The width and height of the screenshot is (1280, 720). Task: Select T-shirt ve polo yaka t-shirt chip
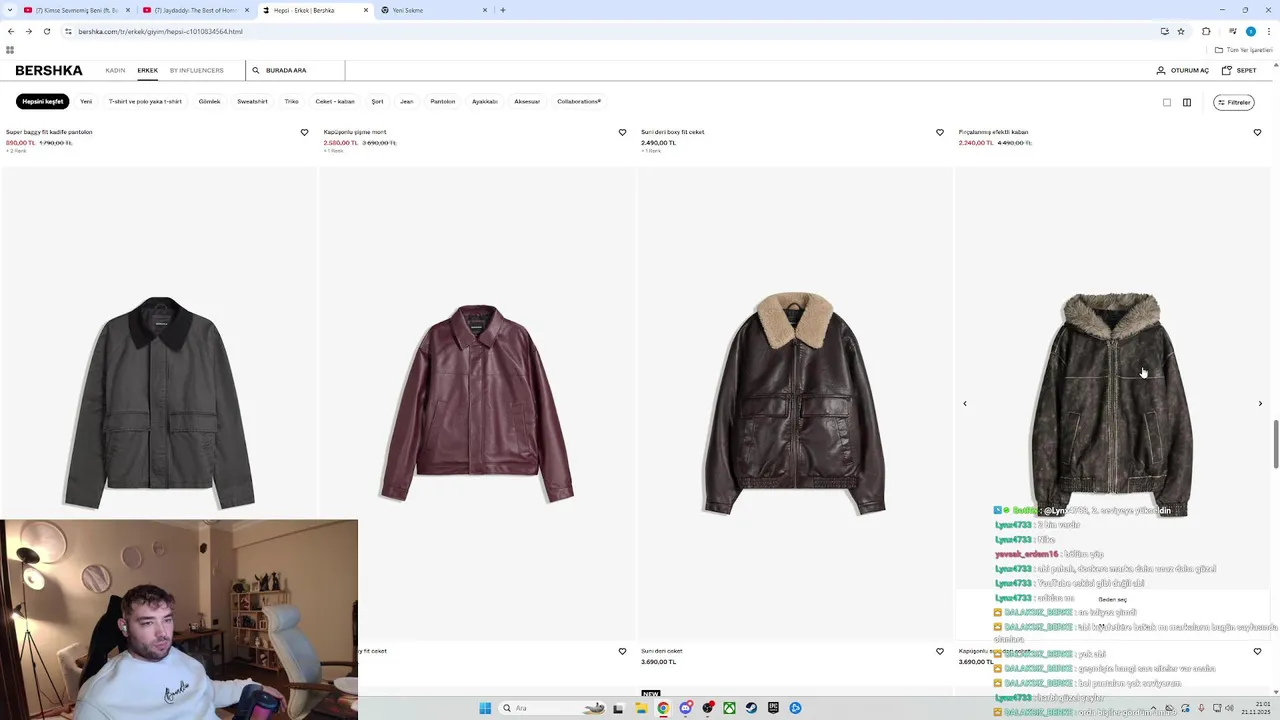(145, 101)
